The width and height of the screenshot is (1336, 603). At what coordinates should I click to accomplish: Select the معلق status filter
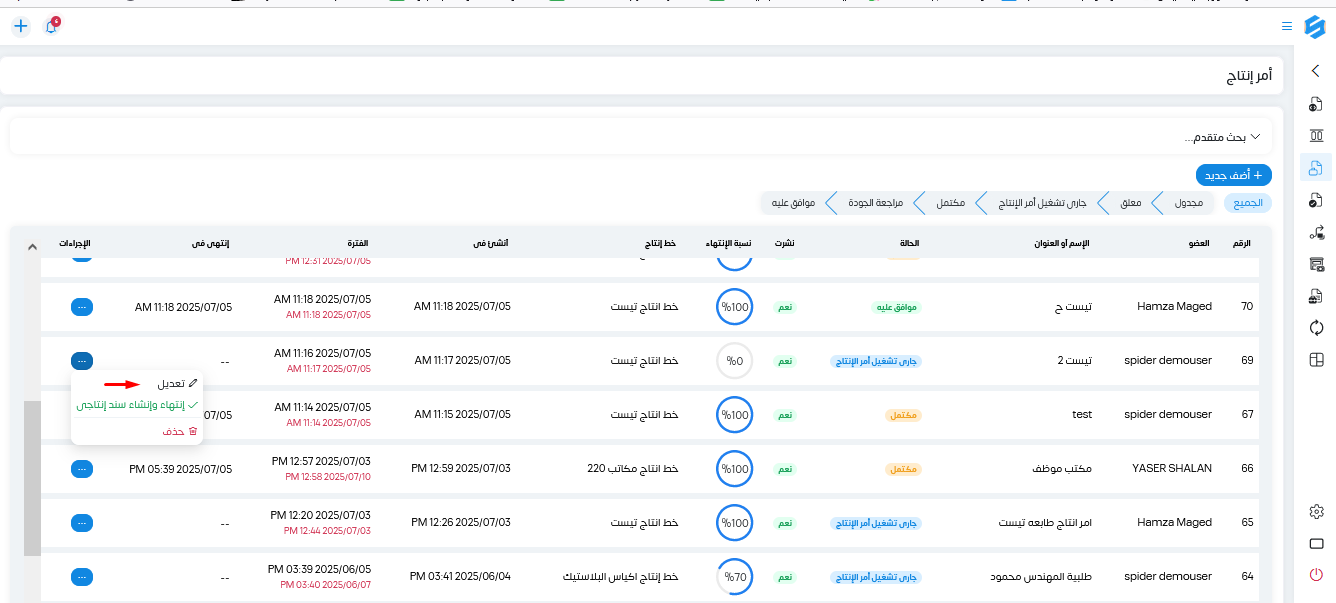[x=1130, y=203]
